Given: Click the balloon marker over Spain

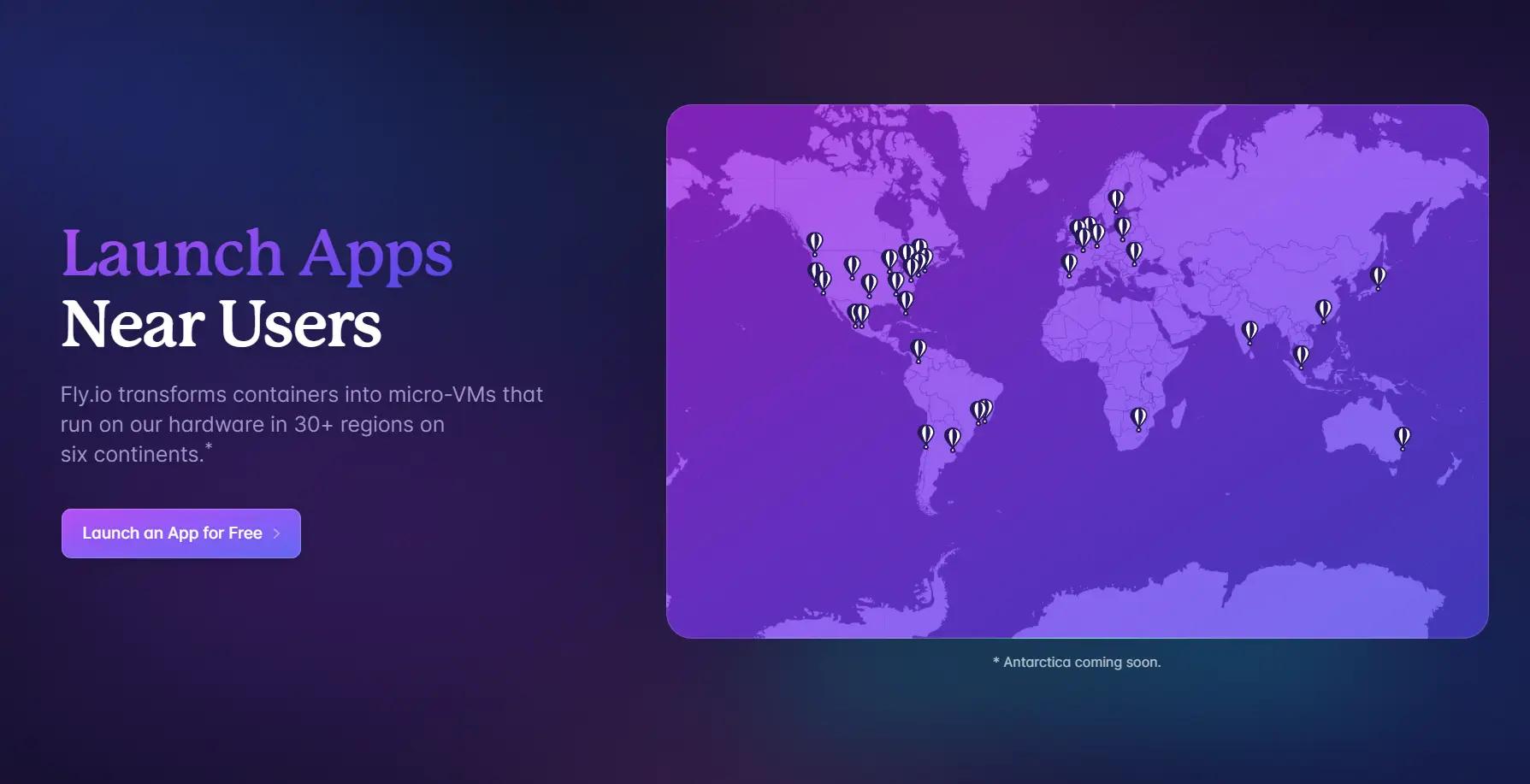Looking at the screenshot, I should pyautogui.click(x=1069, y=263).
